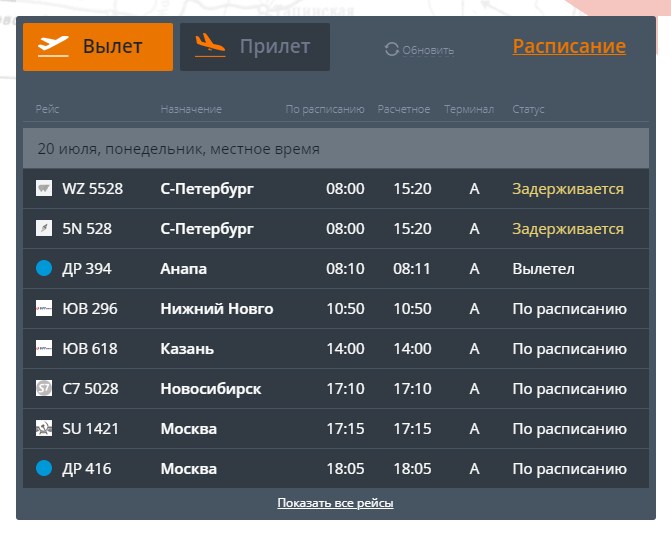Select flight number ЮВ 296
Screen dimensions: 671x535
[90, 309]
